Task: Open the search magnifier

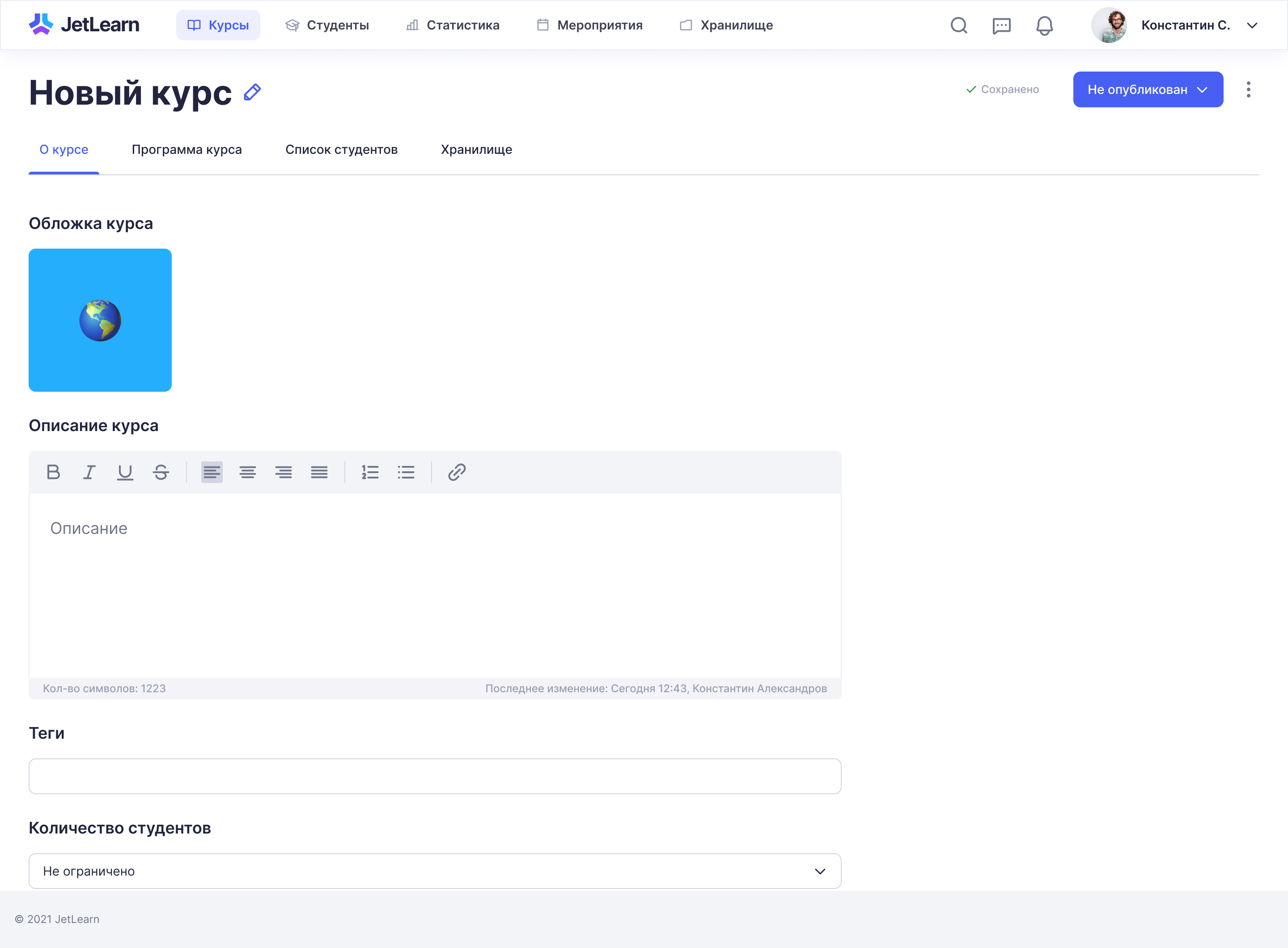Action: pos(958,25)
